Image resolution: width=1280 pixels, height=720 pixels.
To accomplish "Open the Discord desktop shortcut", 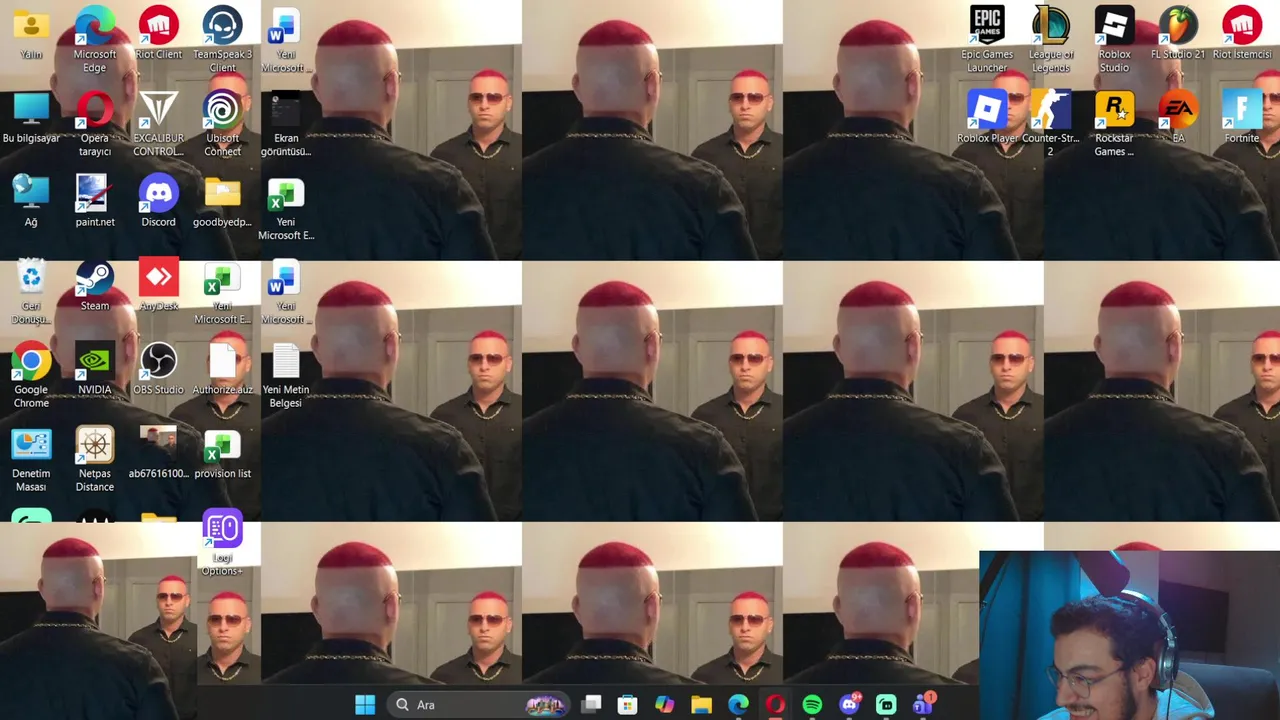I will tap(158, 201).
